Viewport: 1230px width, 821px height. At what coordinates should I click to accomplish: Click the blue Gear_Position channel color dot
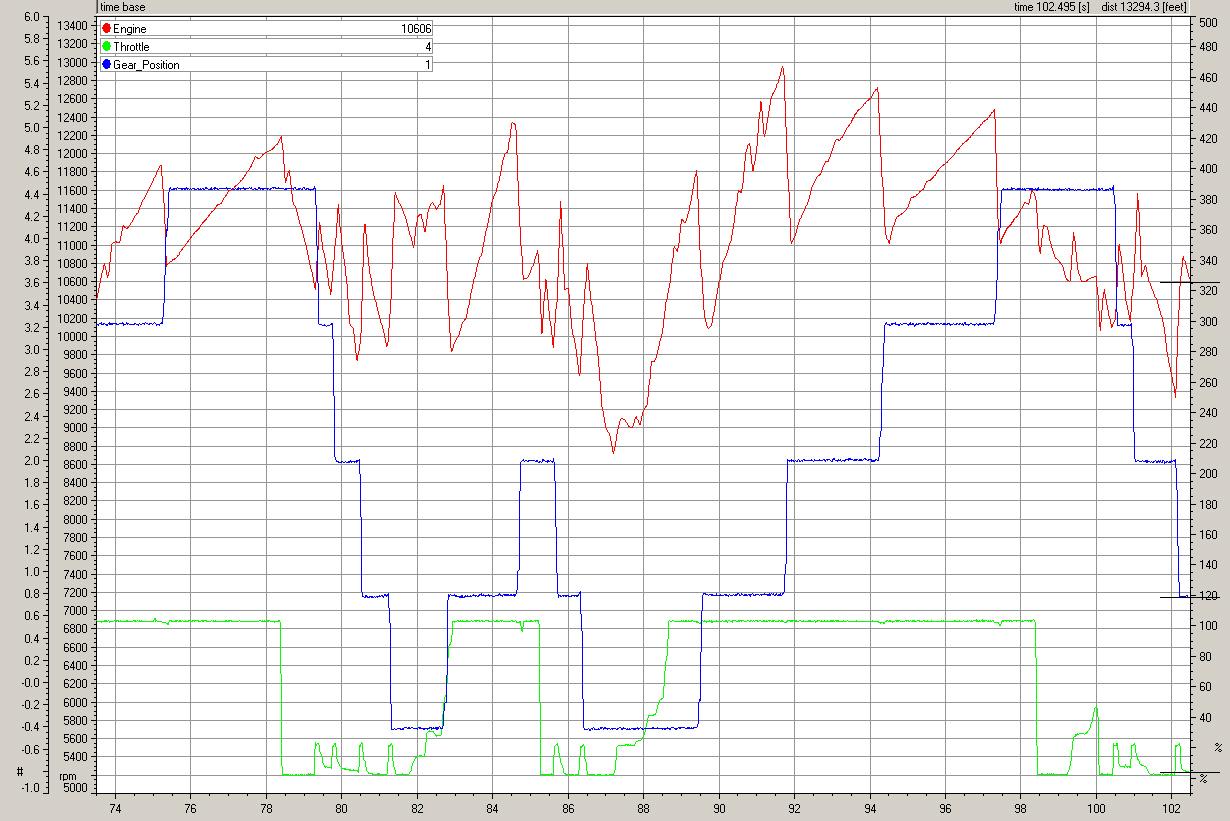click(x=106, y=65)
